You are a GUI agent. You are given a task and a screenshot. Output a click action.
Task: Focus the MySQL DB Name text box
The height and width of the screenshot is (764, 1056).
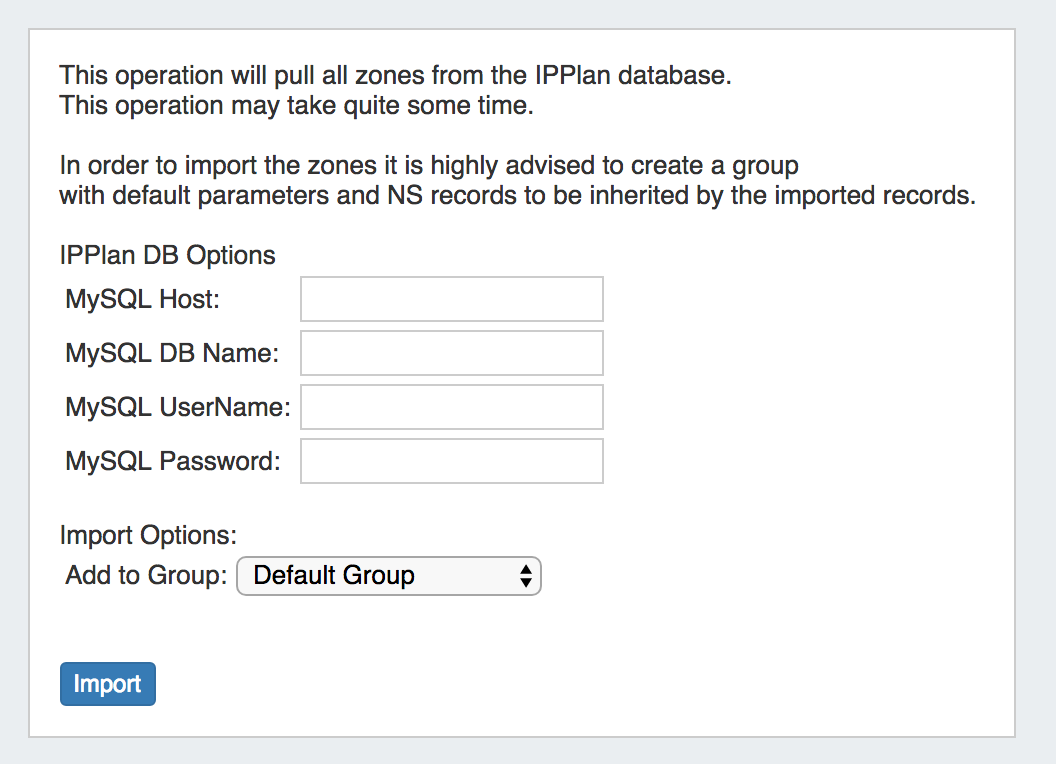coord(451,353)
